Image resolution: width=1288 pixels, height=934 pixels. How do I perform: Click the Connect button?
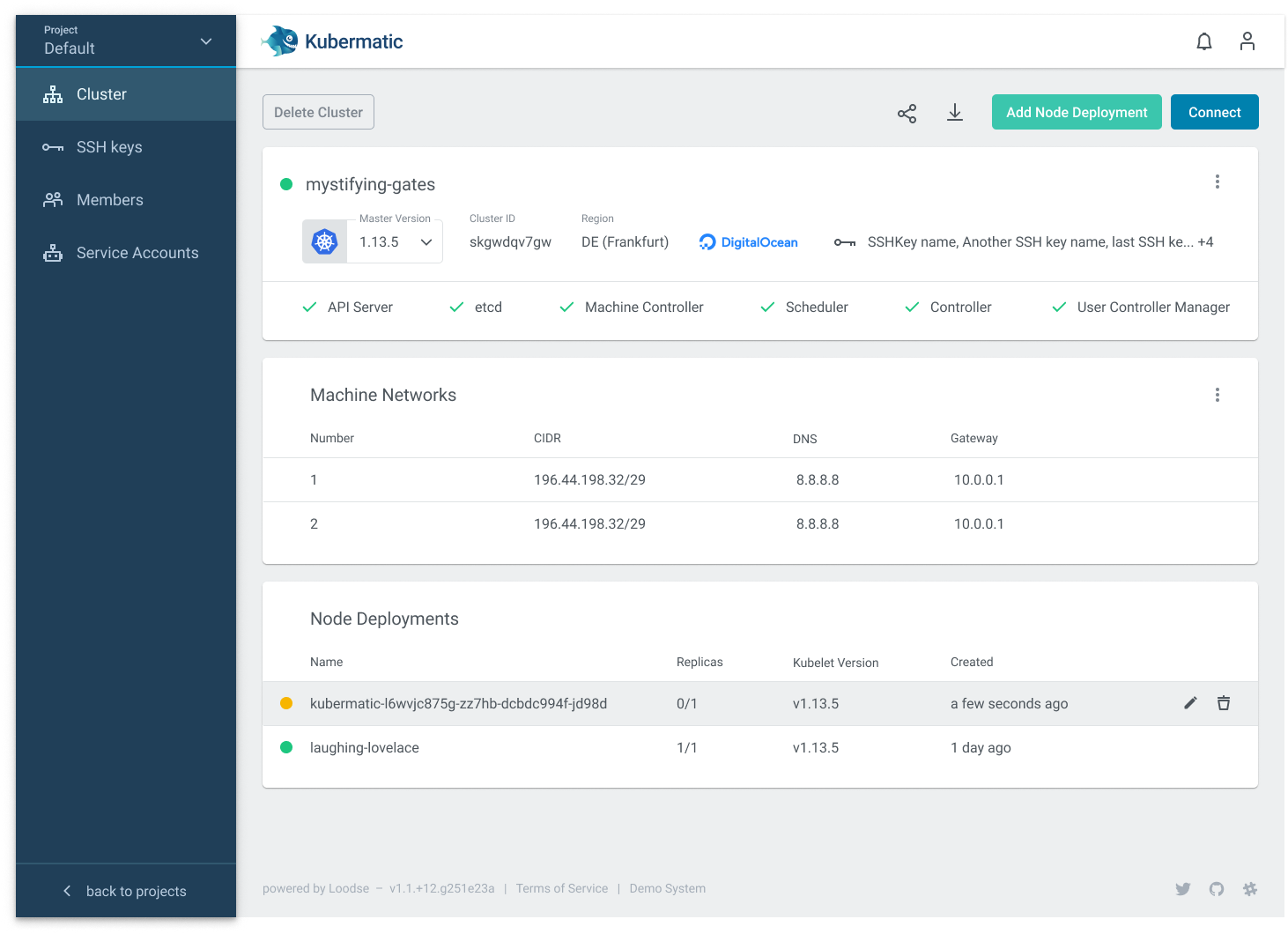pyautogui.click(x=1214, y=112)
